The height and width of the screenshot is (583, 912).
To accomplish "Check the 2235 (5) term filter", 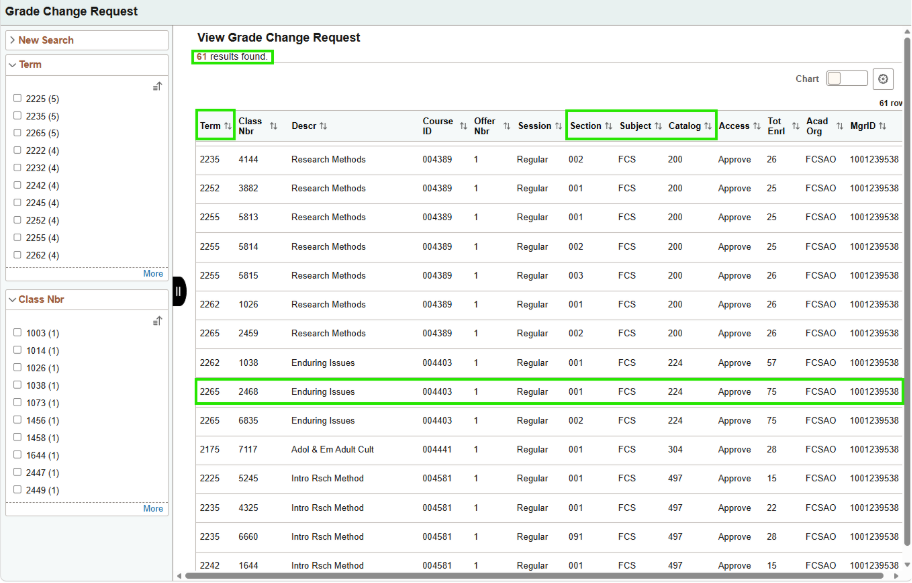I will pyautogui.click(x=17, y=116).
